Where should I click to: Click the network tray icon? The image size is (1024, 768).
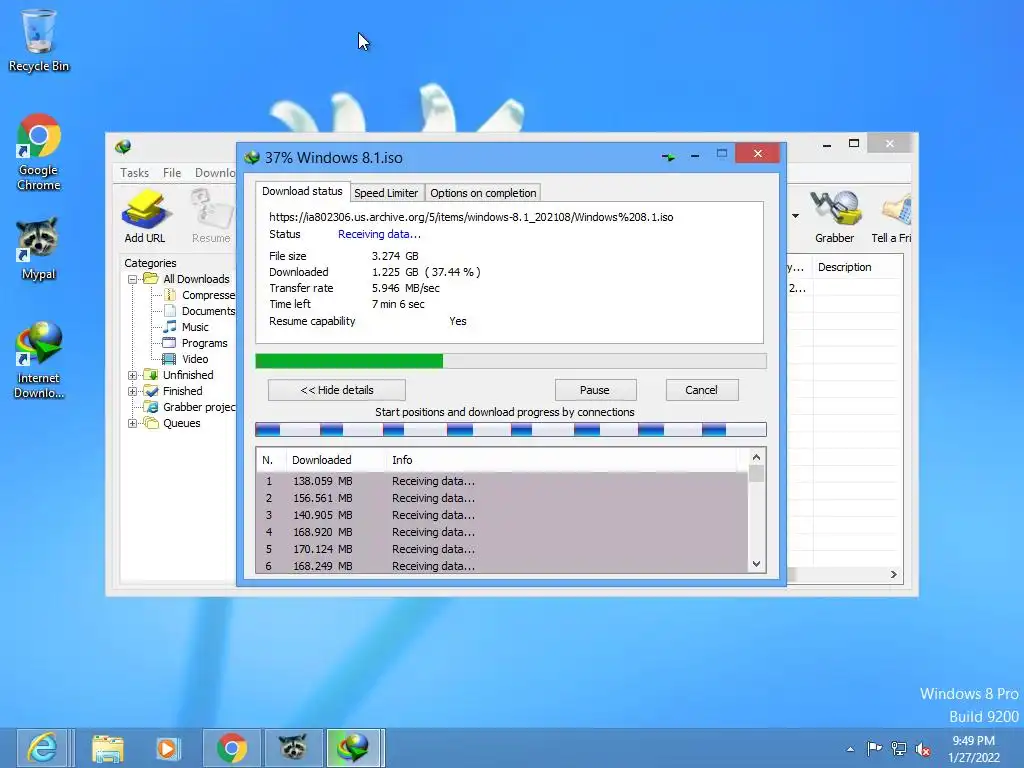tap(899, 748)
